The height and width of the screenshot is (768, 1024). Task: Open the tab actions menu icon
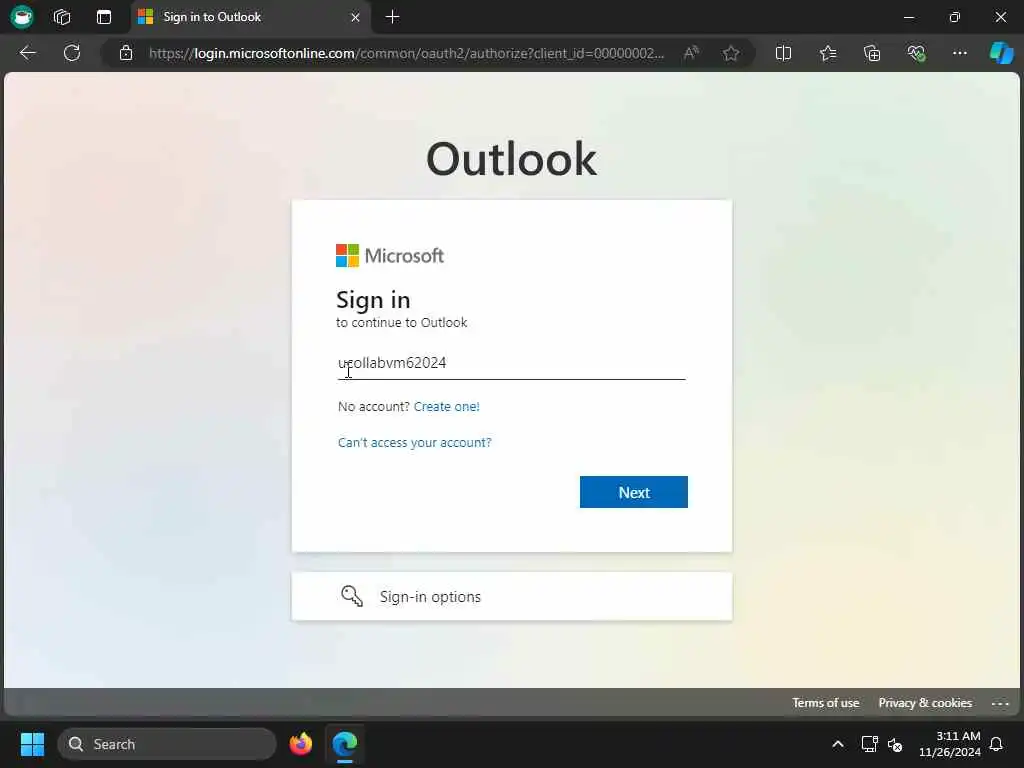click(x=104, y=17)
